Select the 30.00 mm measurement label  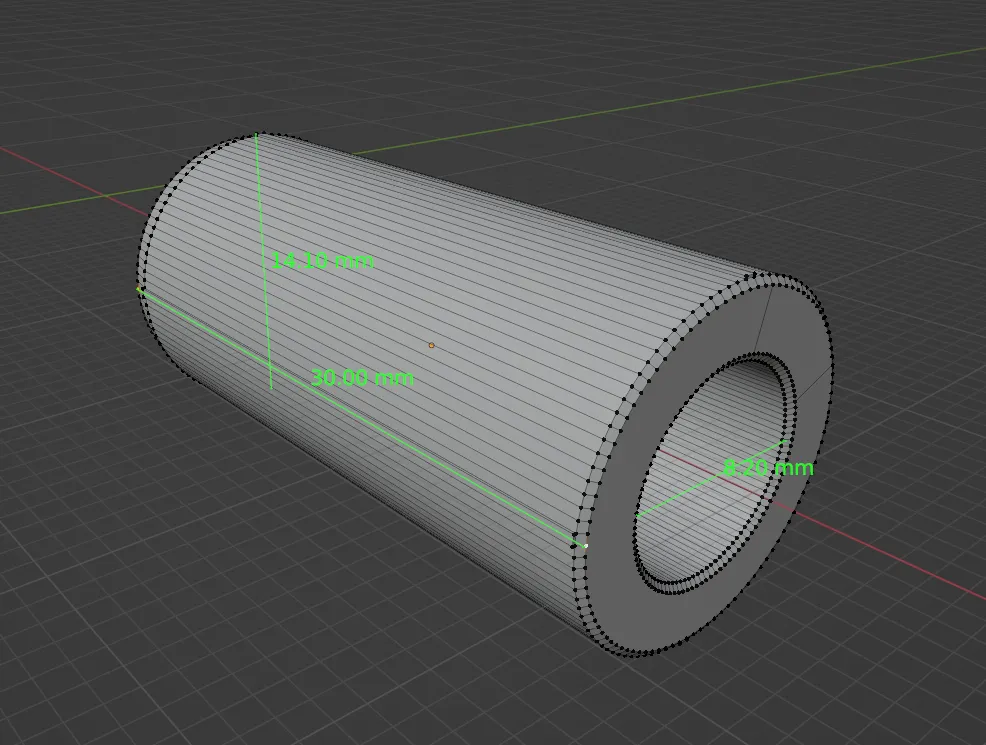click(363, 378)
